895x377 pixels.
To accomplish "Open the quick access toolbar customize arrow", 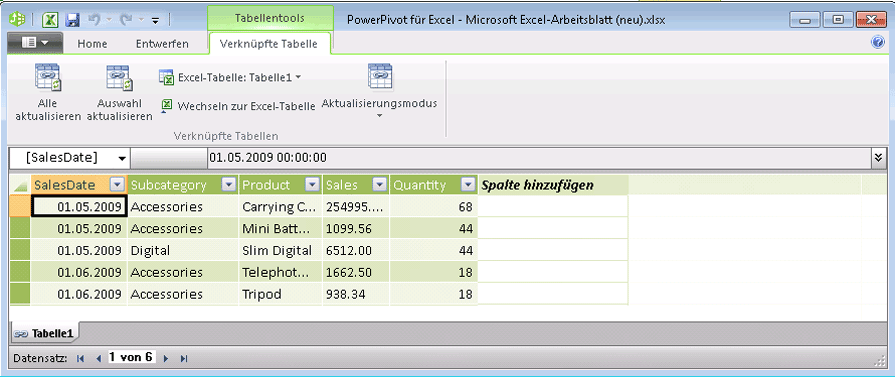I will tap(155, 21).
